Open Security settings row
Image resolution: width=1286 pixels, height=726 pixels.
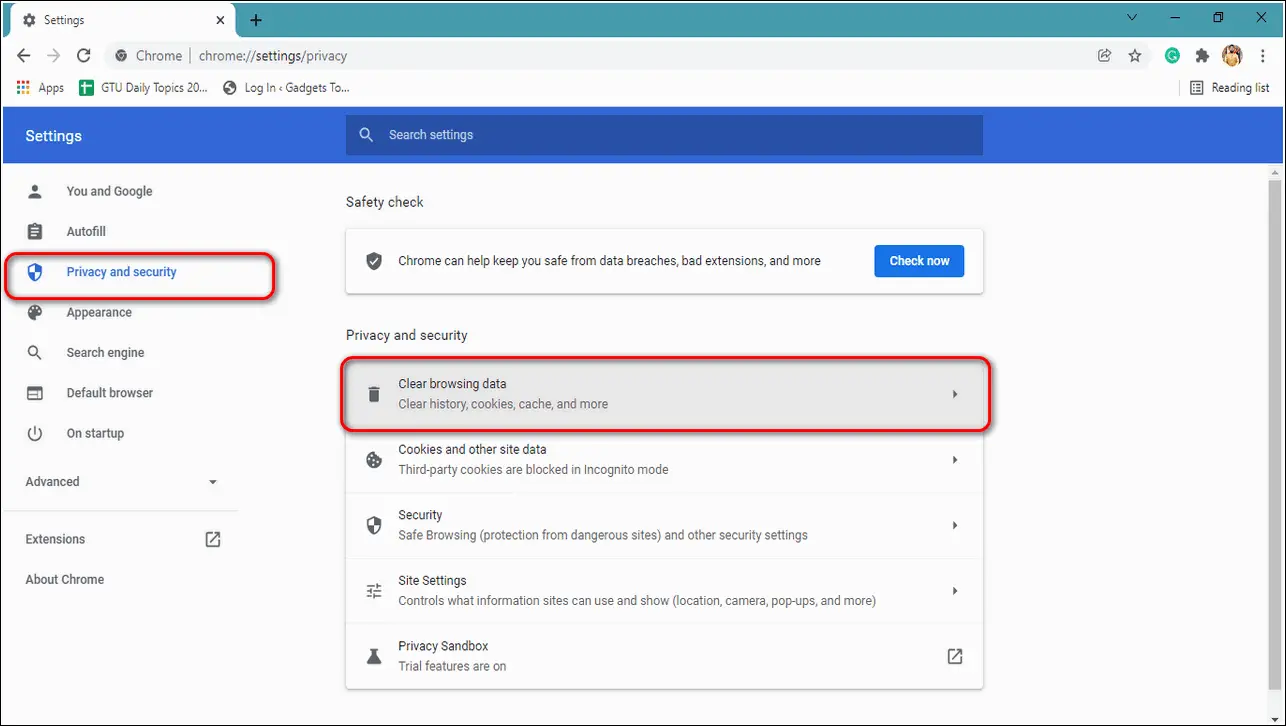664,525
